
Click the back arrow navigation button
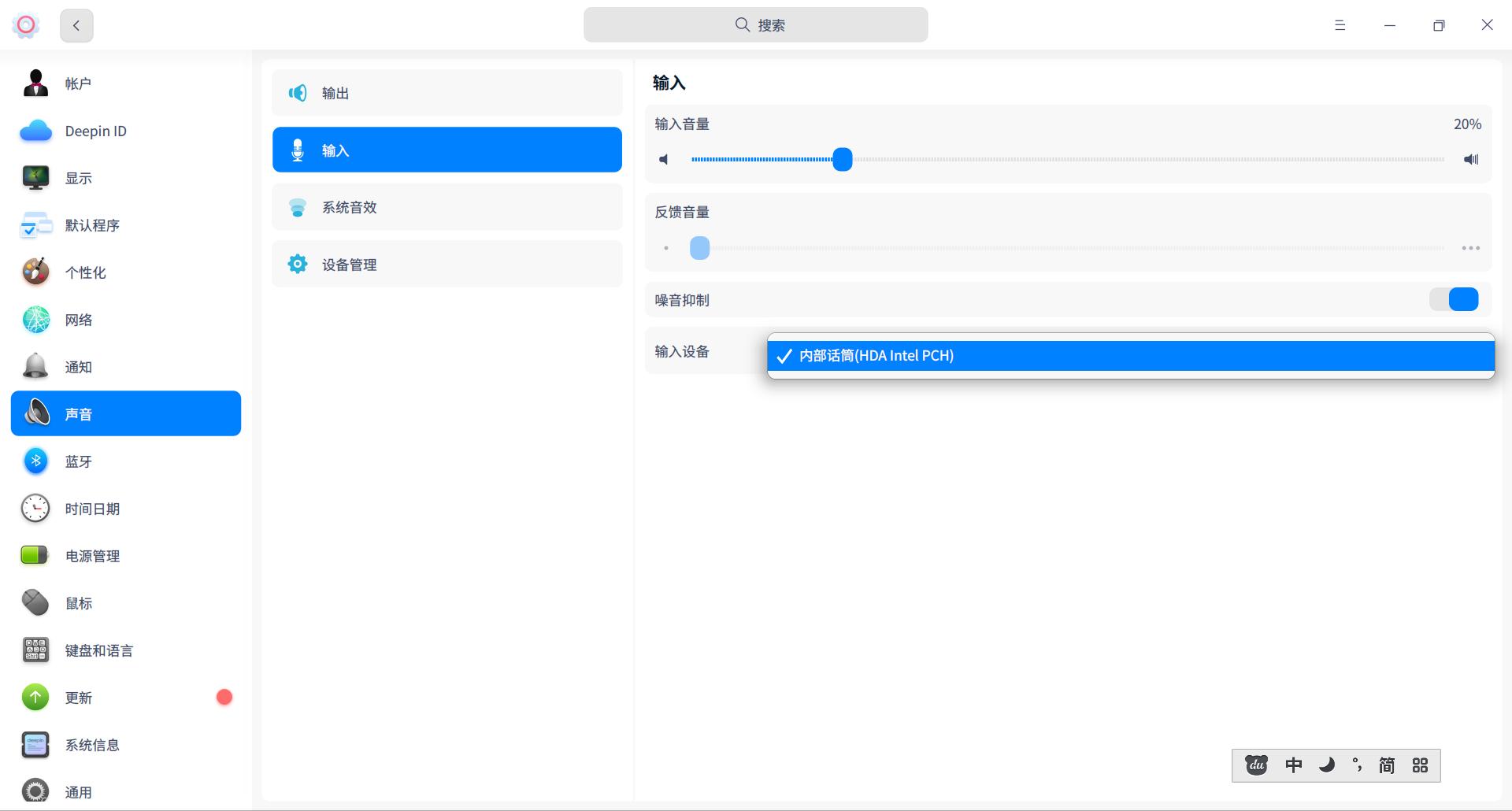pos(76,24)
